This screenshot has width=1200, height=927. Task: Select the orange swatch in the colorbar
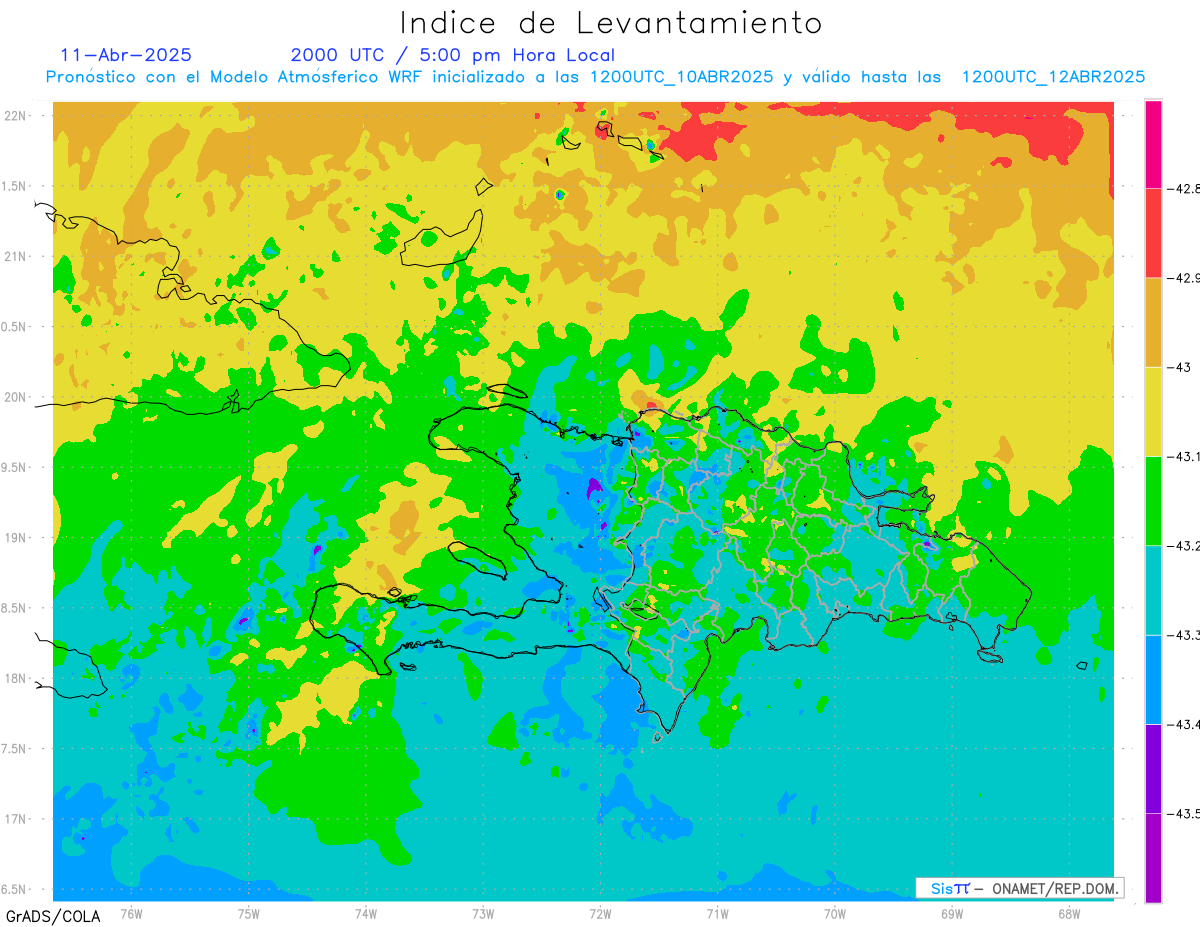click(1153, 322)
